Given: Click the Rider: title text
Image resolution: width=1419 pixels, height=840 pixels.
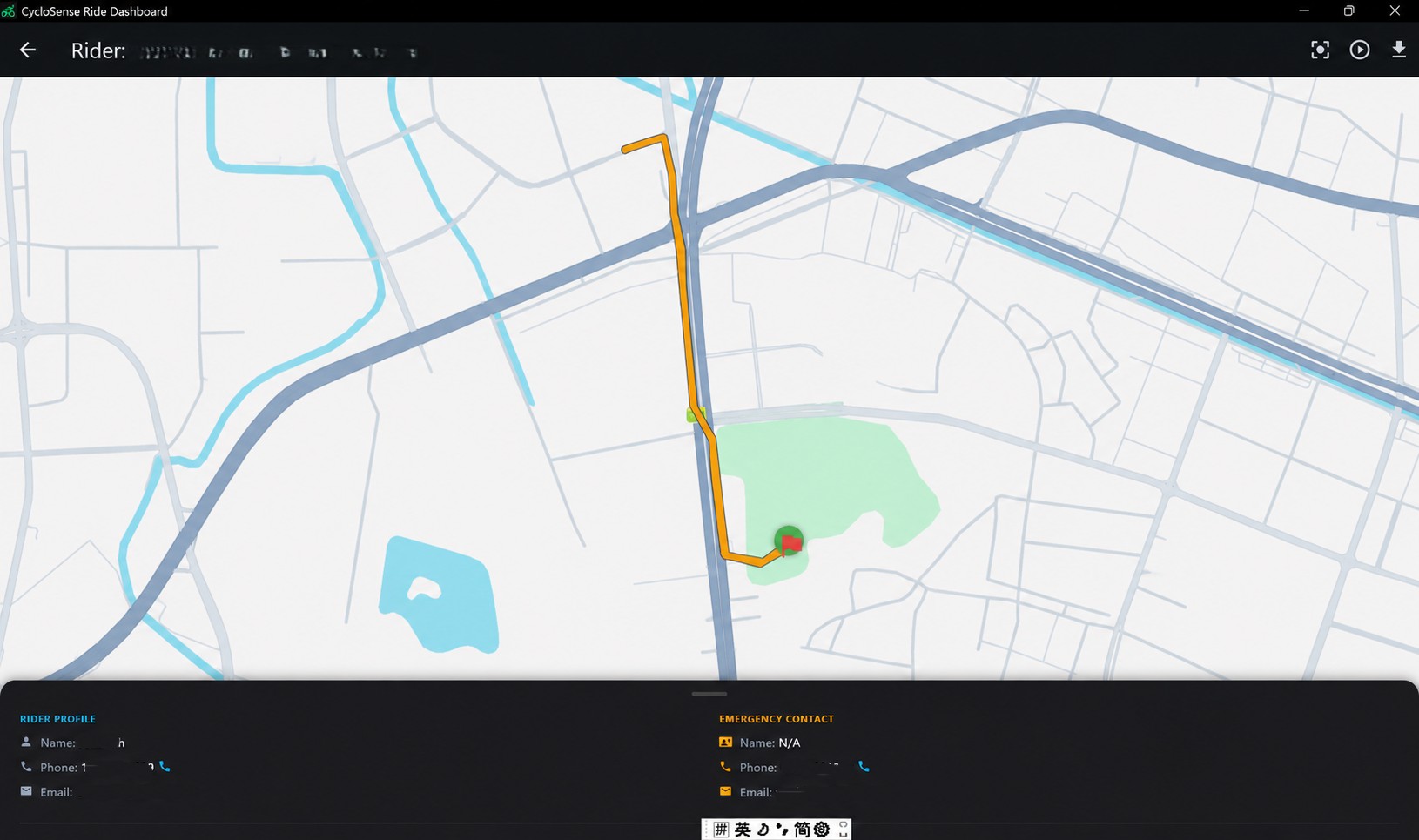Looking at the screenshot, I should (x=98, y=50).
